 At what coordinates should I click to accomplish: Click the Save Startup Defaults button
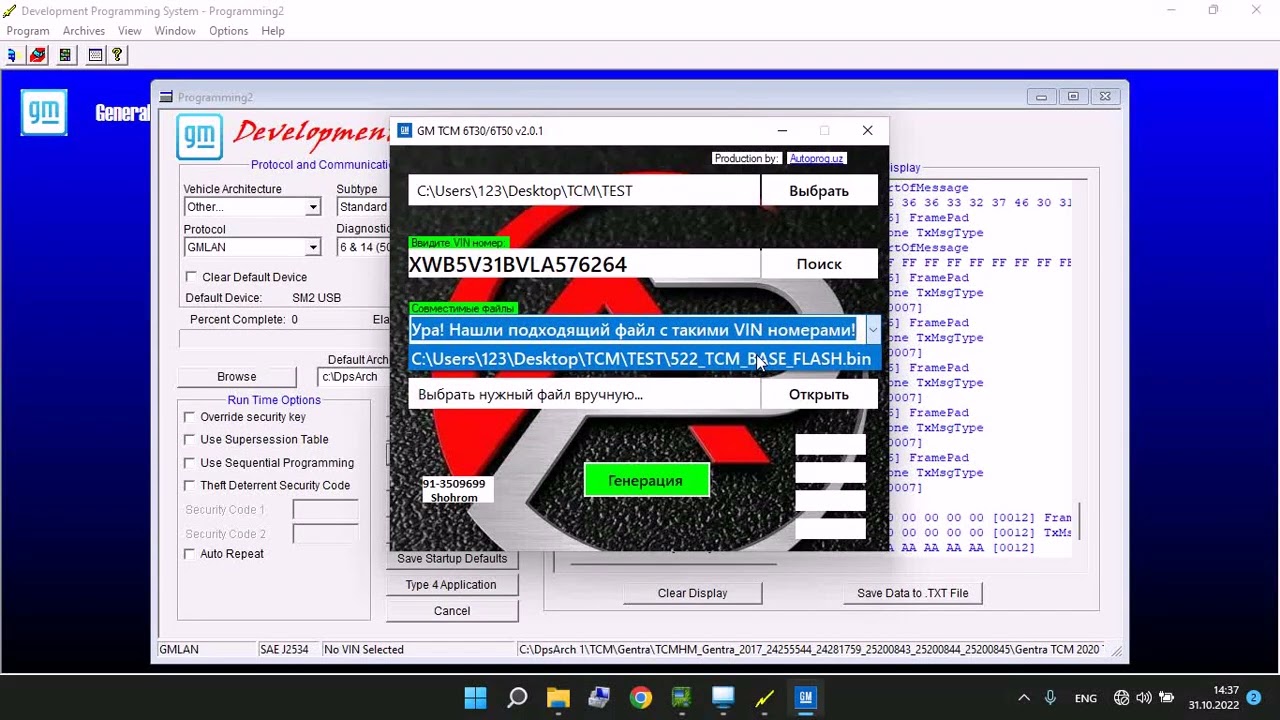click(x=452, y=559)
